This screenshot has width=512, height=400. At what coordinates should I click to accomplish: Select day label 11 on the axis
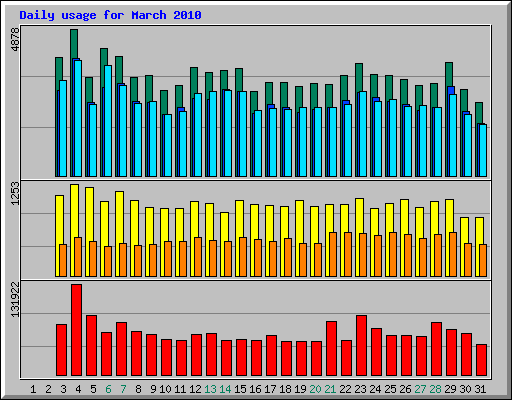(180, 389)
